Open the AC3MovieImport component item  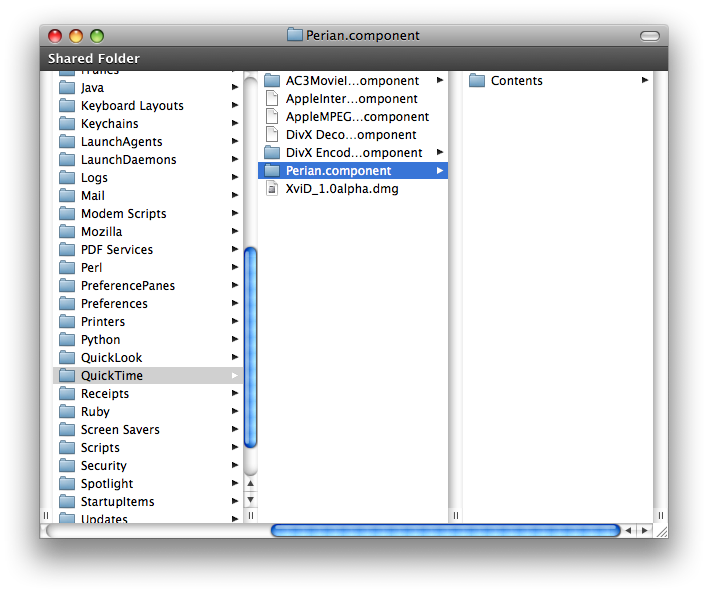coord(352,81)
